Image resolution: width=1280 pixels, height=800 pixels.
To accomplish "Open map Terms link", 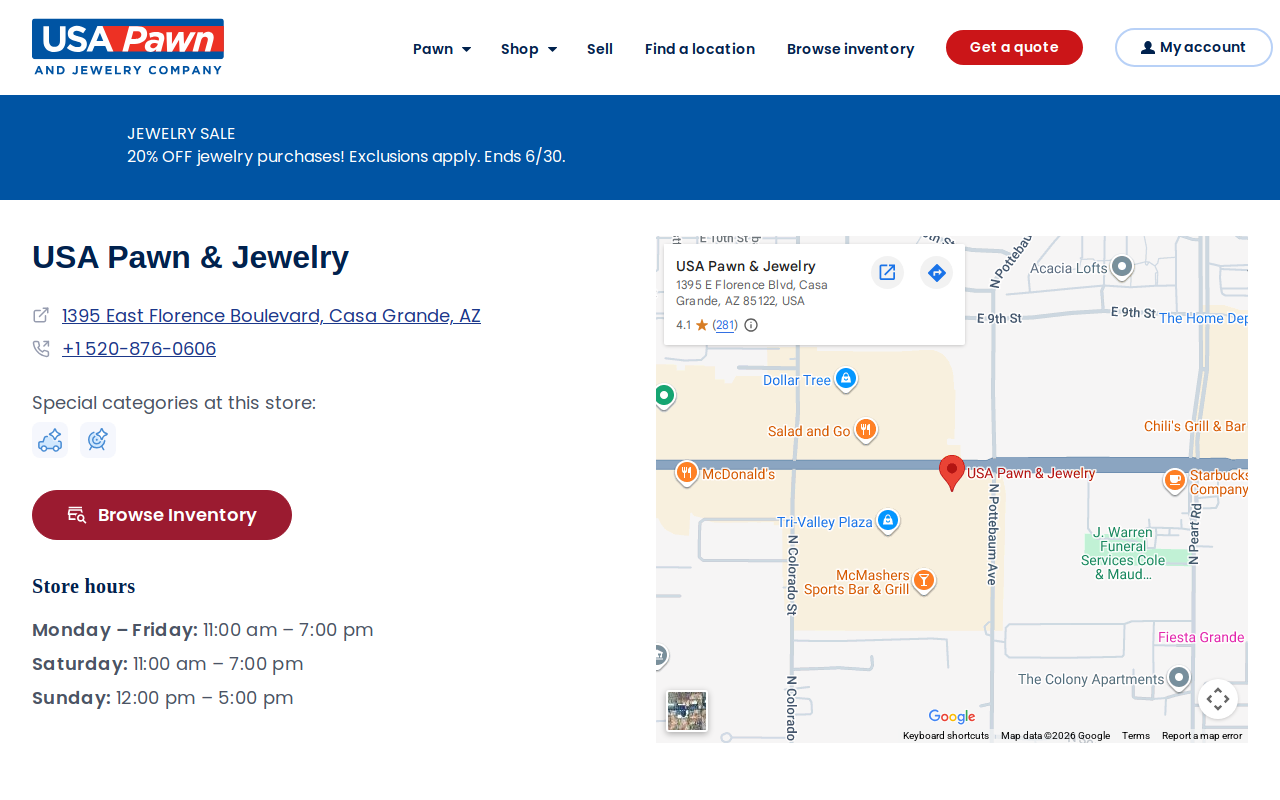I will (1136, 736).
